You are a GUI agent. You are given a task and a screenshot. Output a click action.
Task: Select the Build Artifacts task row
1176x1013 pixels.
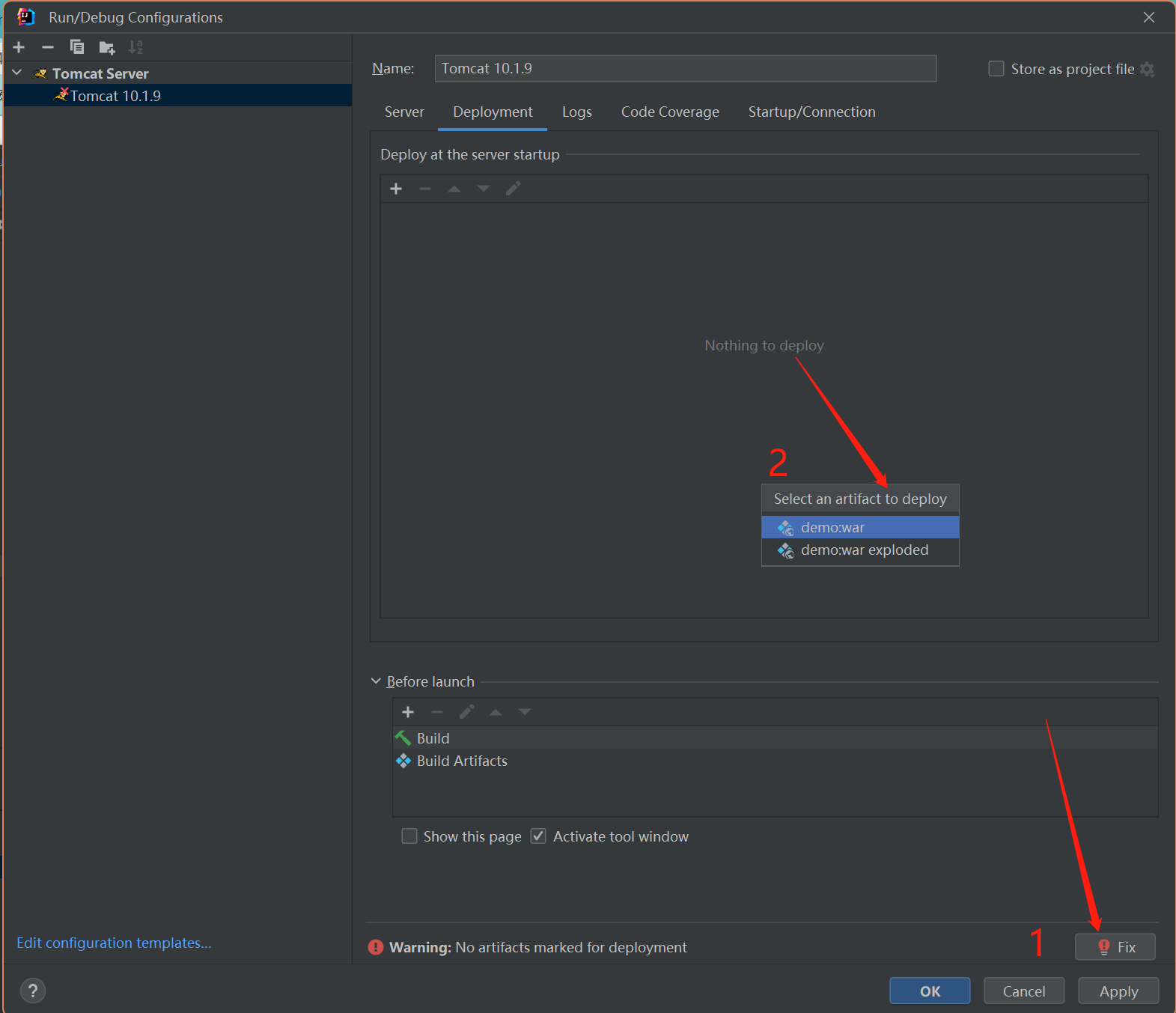click(775, 761)
